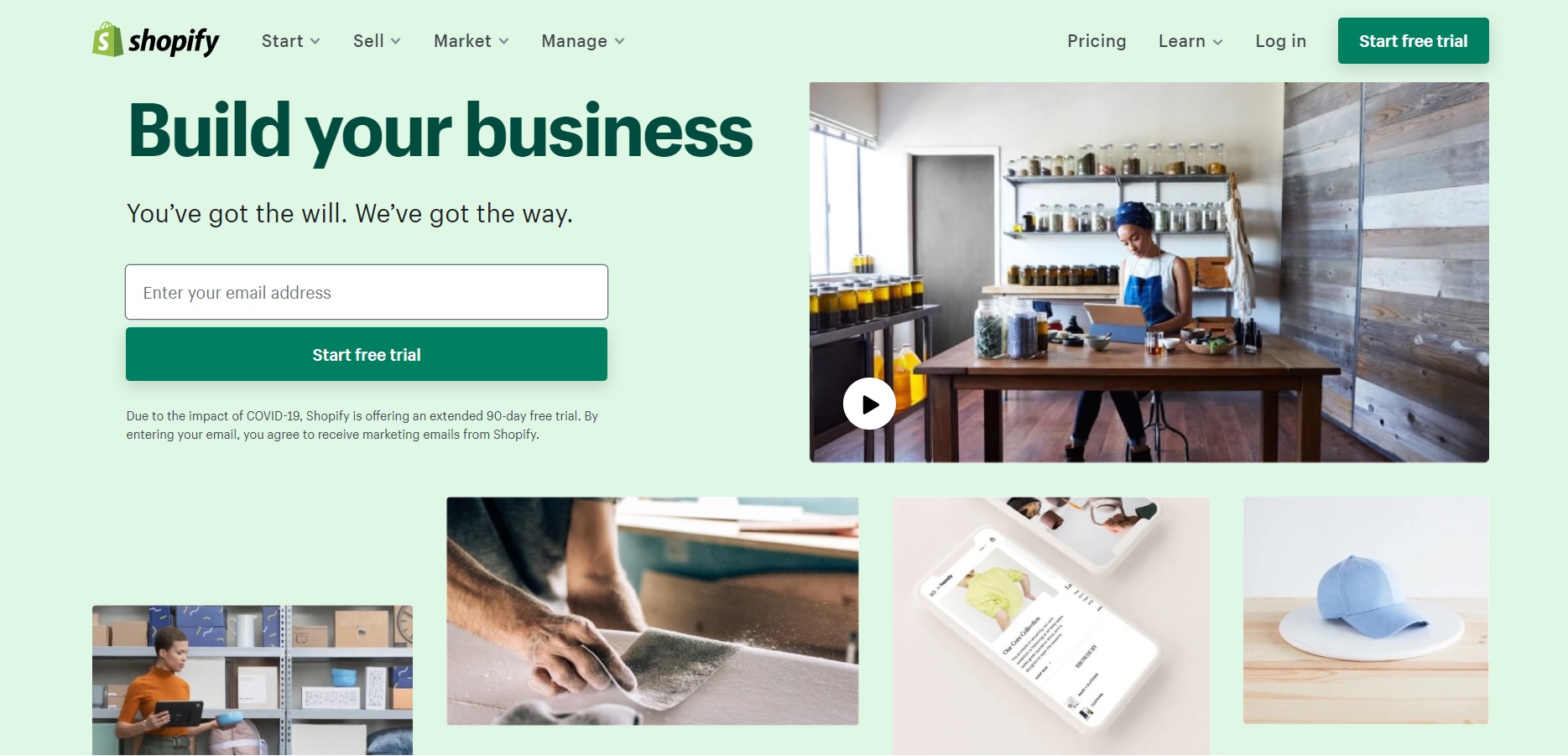Open the Sell dropdown arrow
The height and width of the screenshot is (756, 1568).
pos(396,41)
